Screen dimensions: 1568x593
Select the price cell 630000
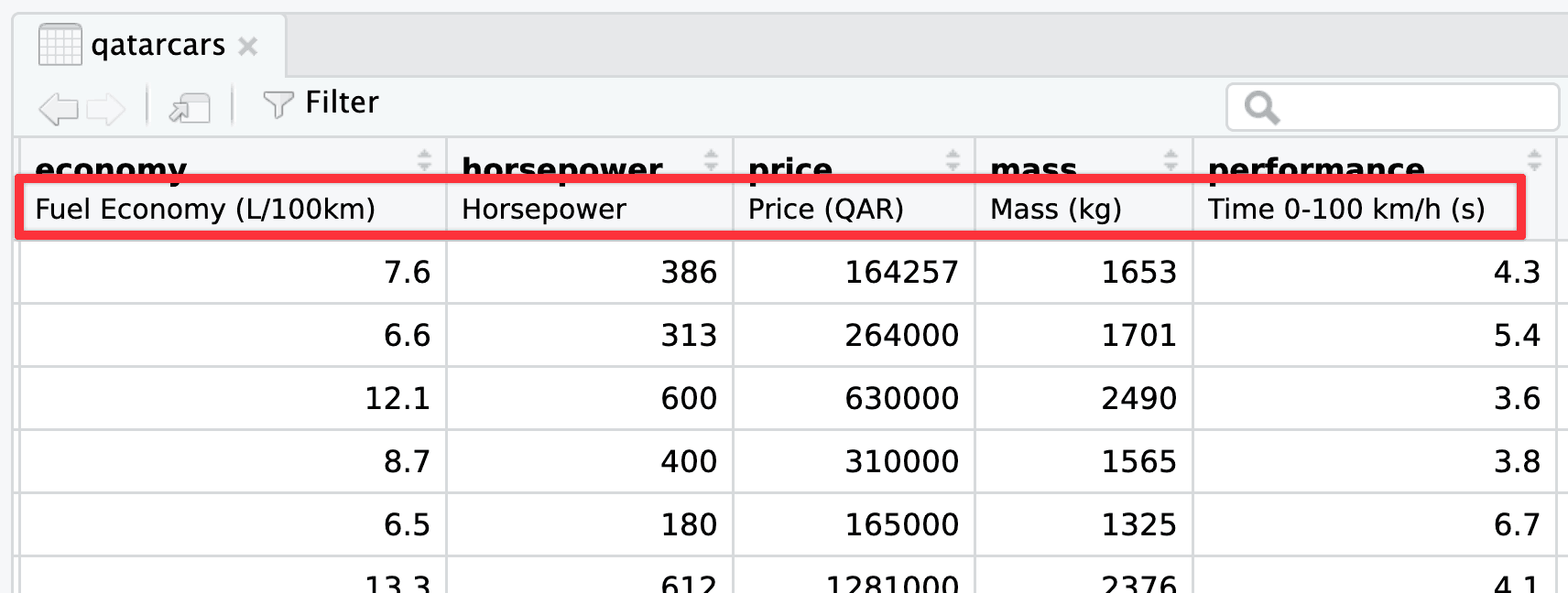pyautogui.click(x=901, y=398)
